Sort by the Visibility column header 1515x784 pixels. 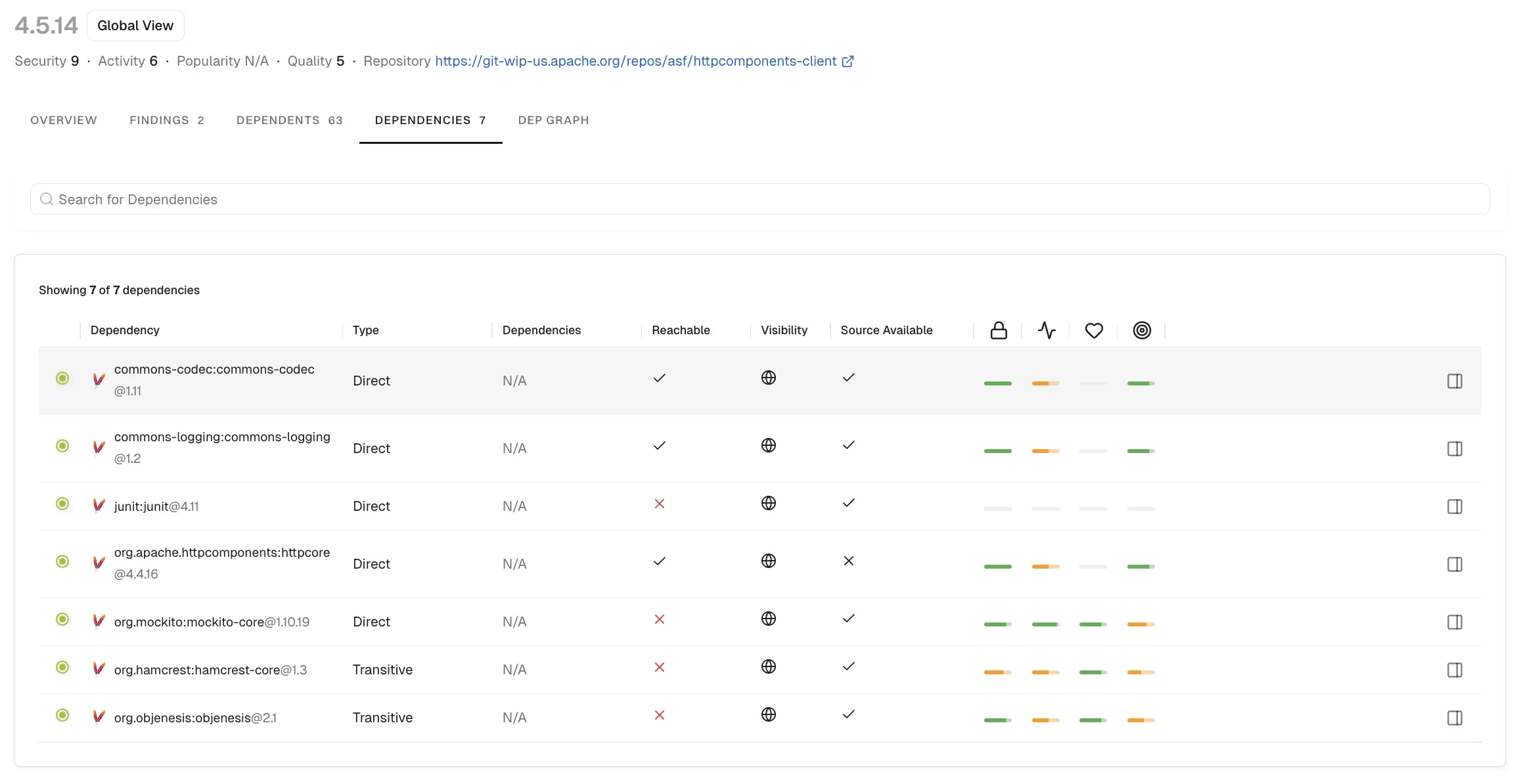(x=784, y=330)
